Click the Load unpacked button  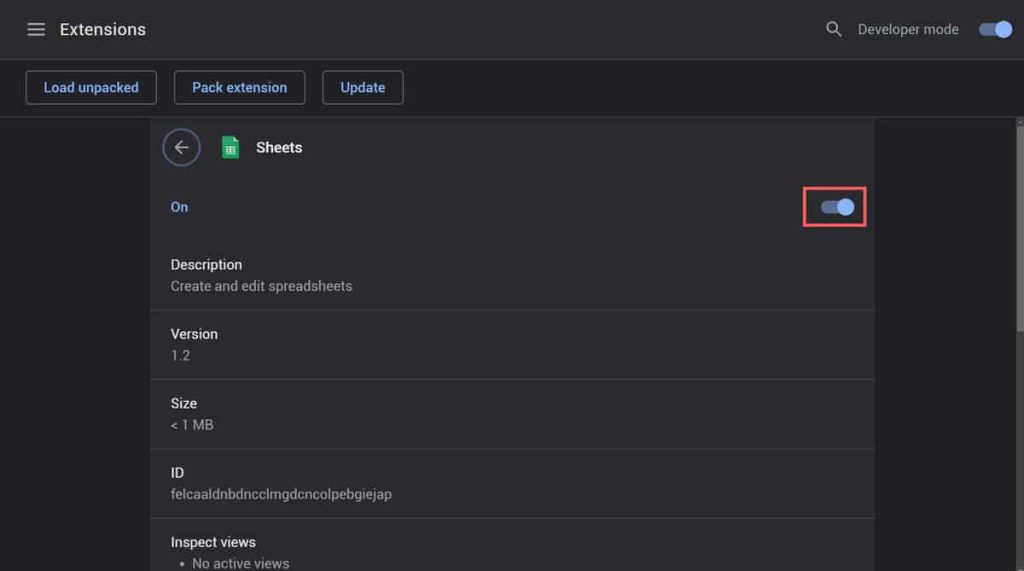(91, 88)
